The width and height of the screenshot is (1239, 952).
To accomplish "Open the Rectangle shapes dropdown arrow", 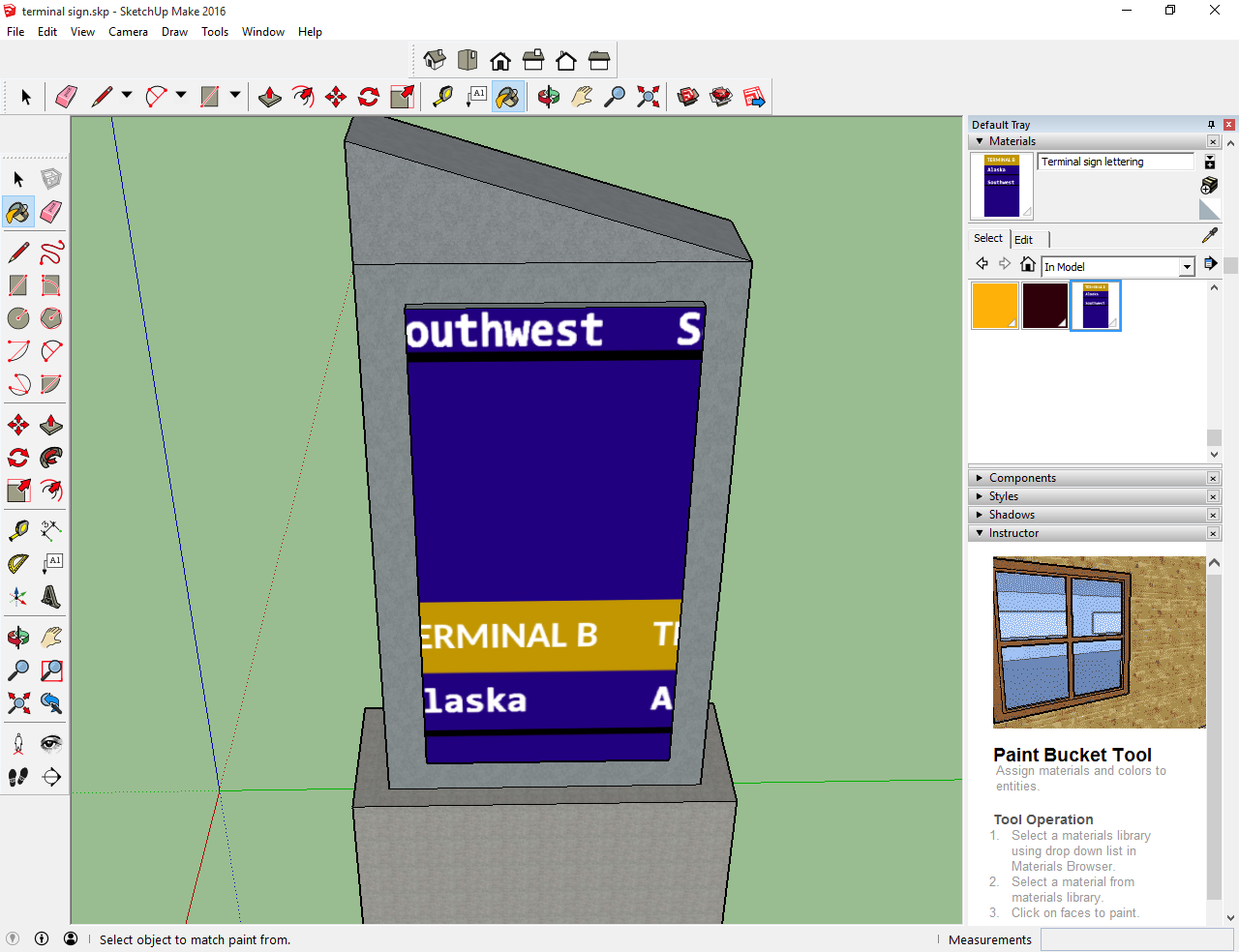I will [x=235, y=95].
